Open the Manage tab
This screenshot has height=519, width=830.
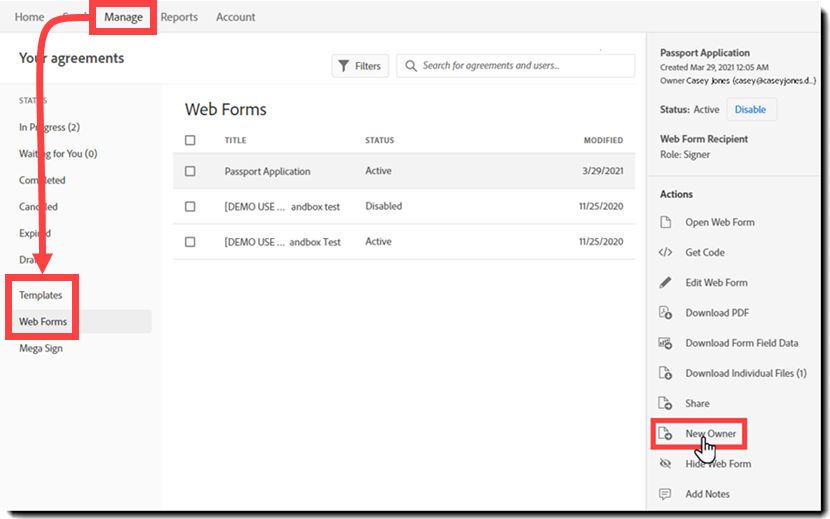tap(123, 17)
